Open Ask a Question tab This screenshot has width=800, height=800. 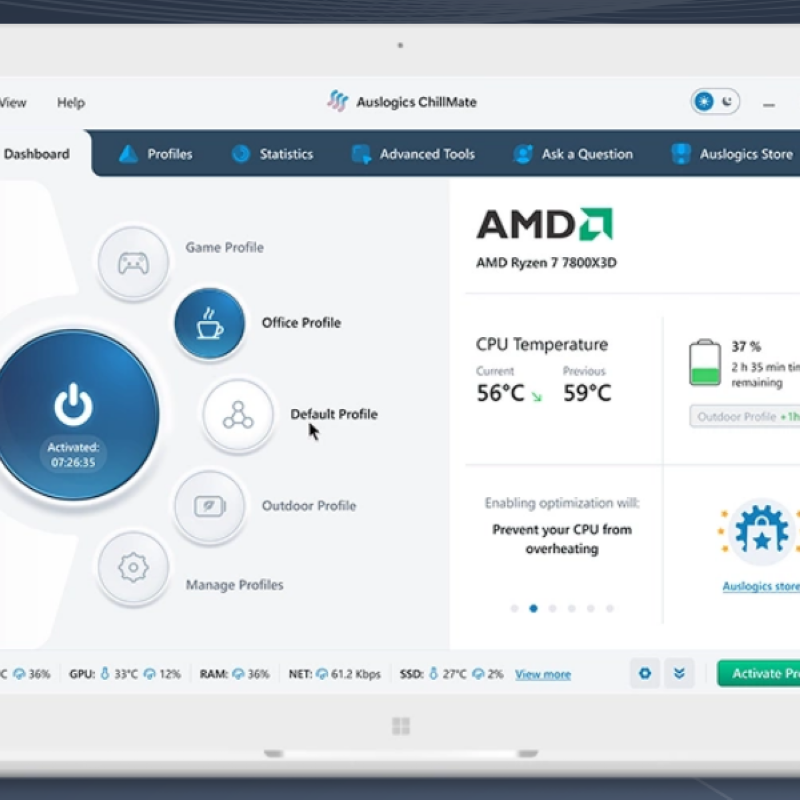[x=573, y=154]
